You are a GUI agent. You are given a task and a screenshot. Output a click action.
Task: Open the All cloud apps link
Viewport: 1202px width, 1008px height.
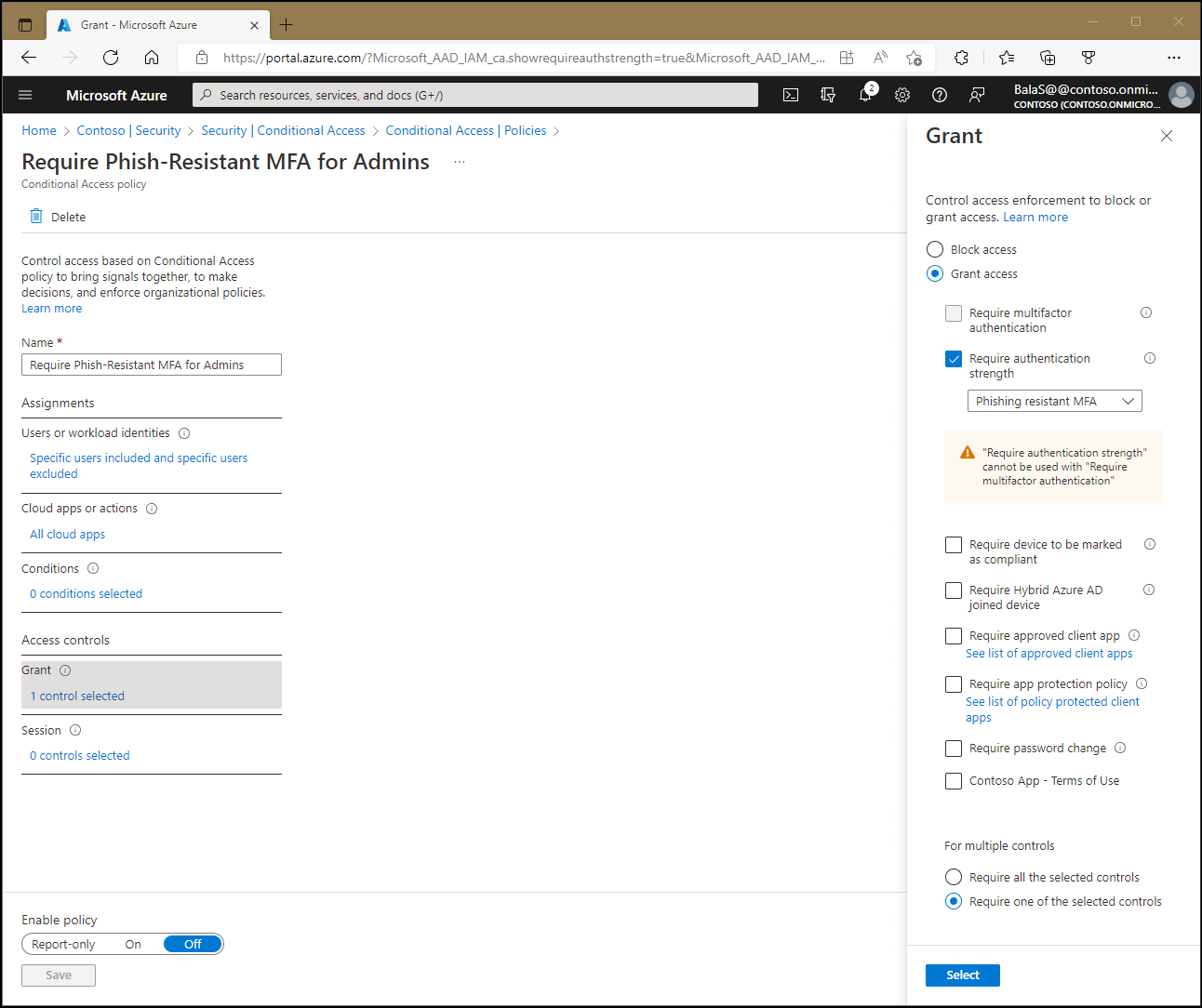coord(66,534)
